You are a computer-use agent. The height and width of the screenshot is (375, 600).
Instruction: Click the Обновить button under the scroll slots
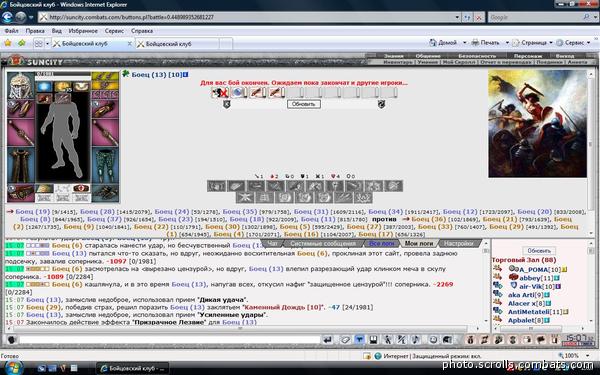pyautogui.click(x=303, y=104)
